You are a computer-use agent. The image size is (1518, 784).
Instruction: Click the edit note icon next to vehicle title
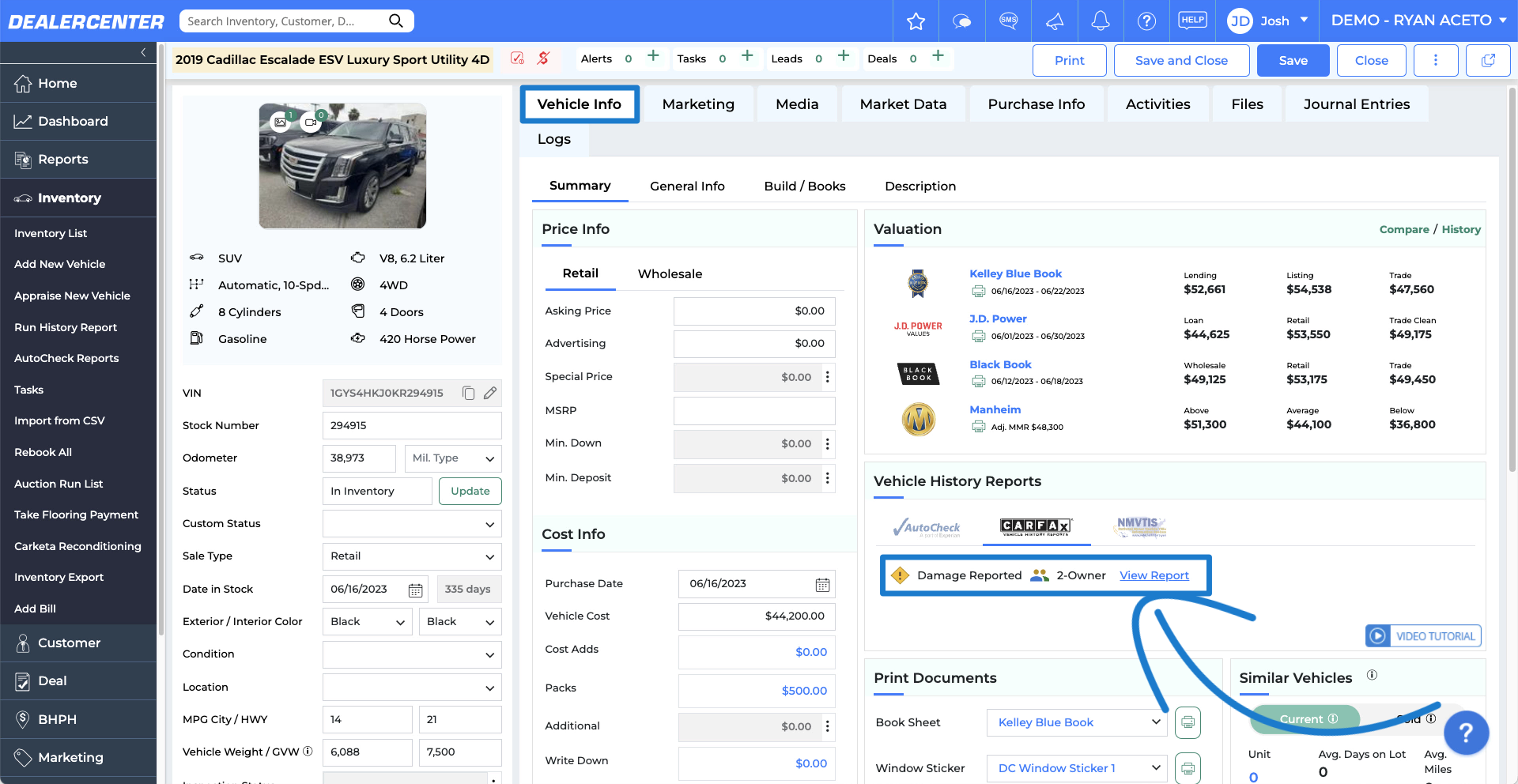pos(517,58)
